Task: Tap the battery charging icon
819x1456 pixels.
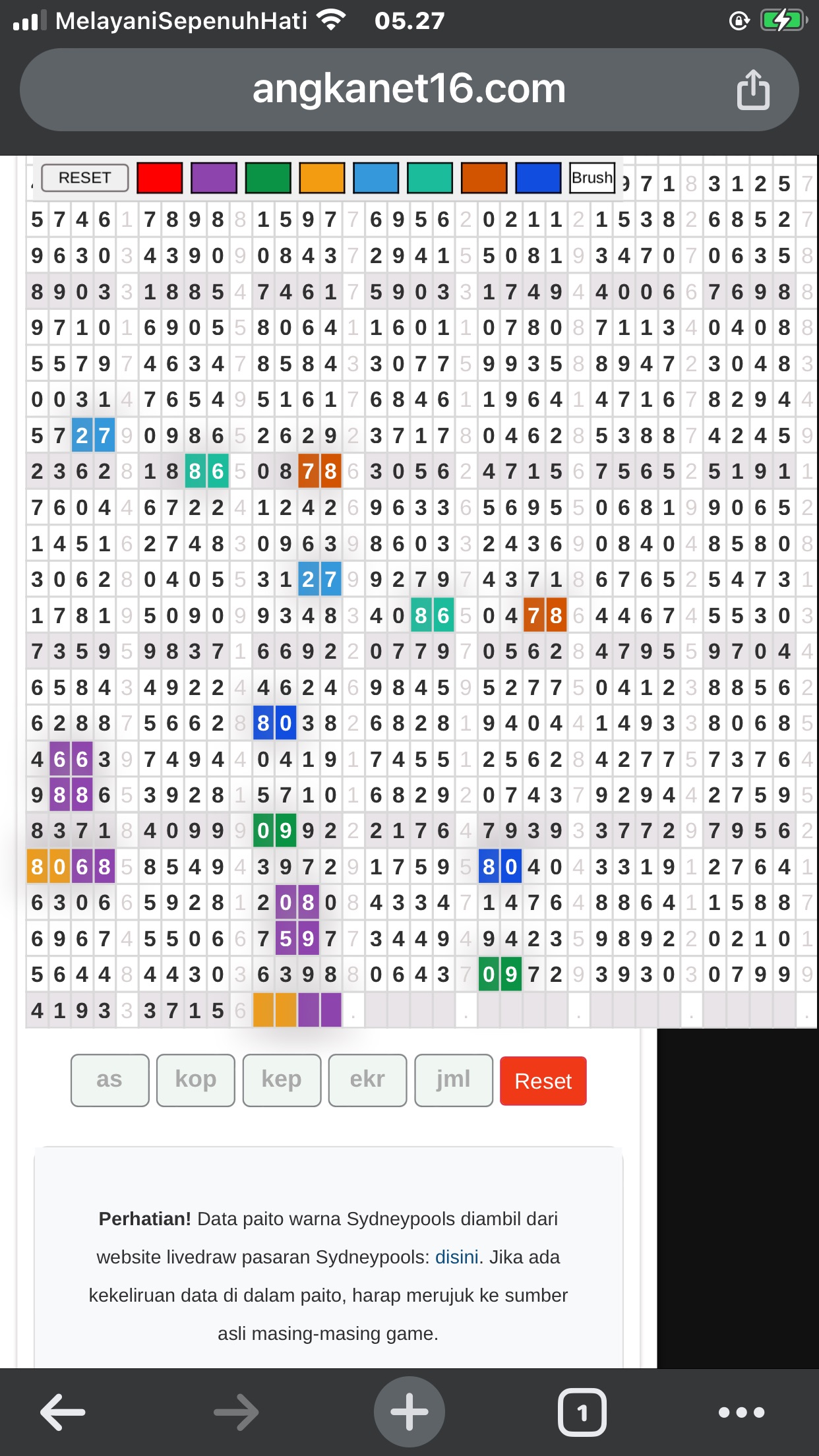Action: (783, 20)
